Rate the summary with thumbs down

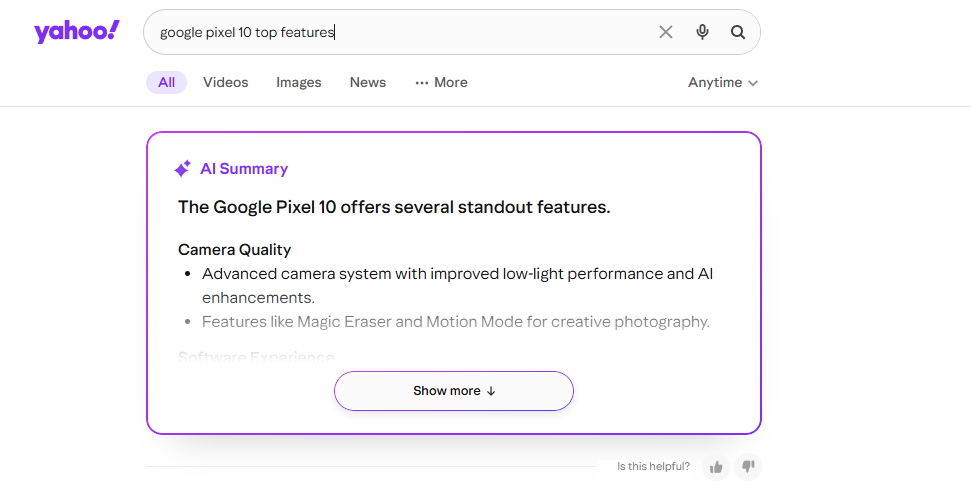[x=748, y=467]
